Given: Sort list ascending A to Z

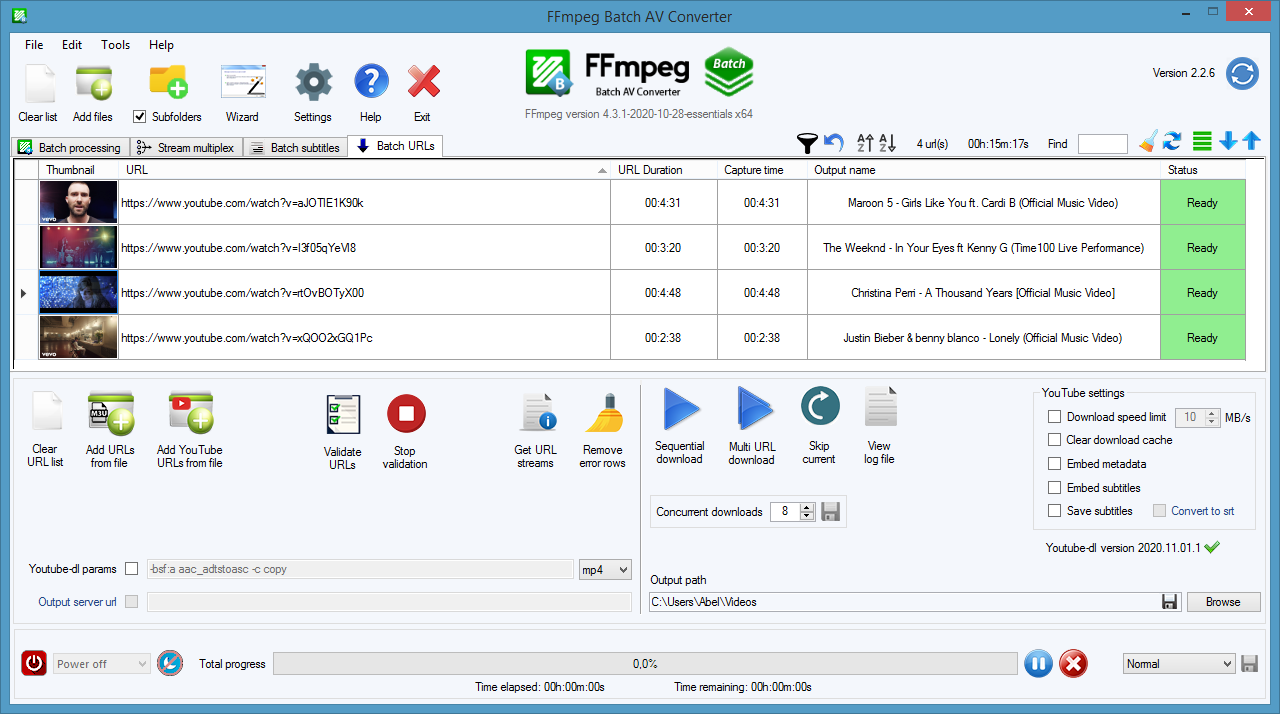Looking at the screenshot, I should pos(866,143).
